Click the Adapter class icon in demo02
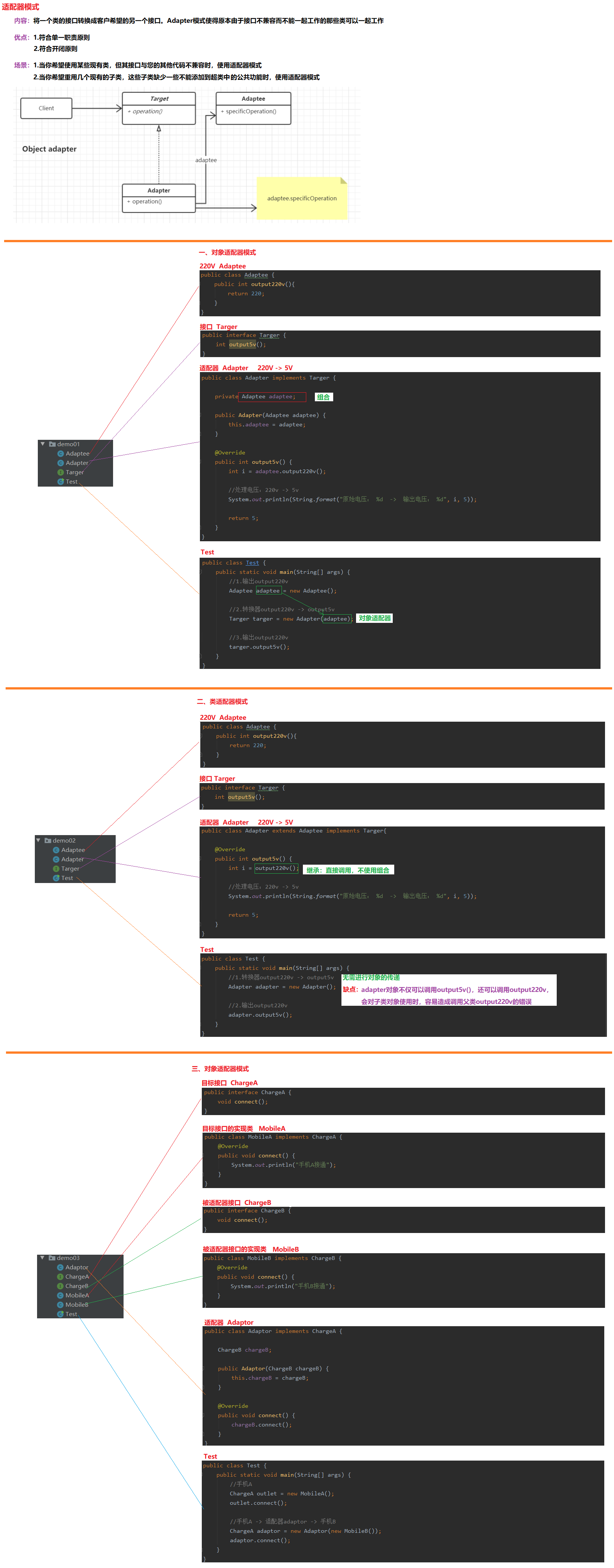The height and width of the screenshot is (1568, 614). pyautogui.click(x=56, y=859)
